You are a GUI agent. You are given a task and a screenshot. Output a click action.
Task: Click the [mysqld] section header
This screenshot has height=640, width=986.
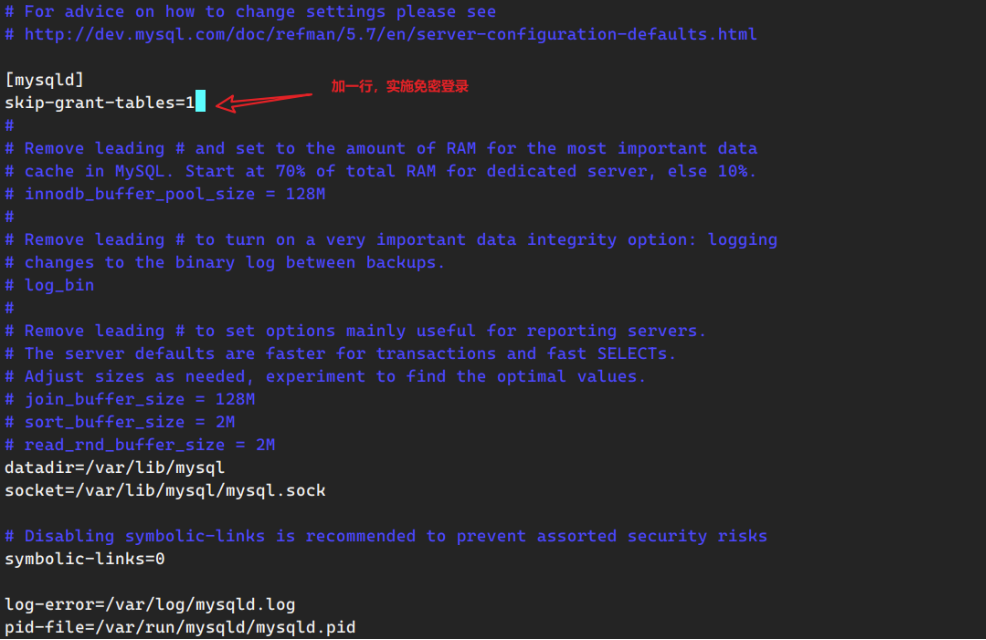45,79
